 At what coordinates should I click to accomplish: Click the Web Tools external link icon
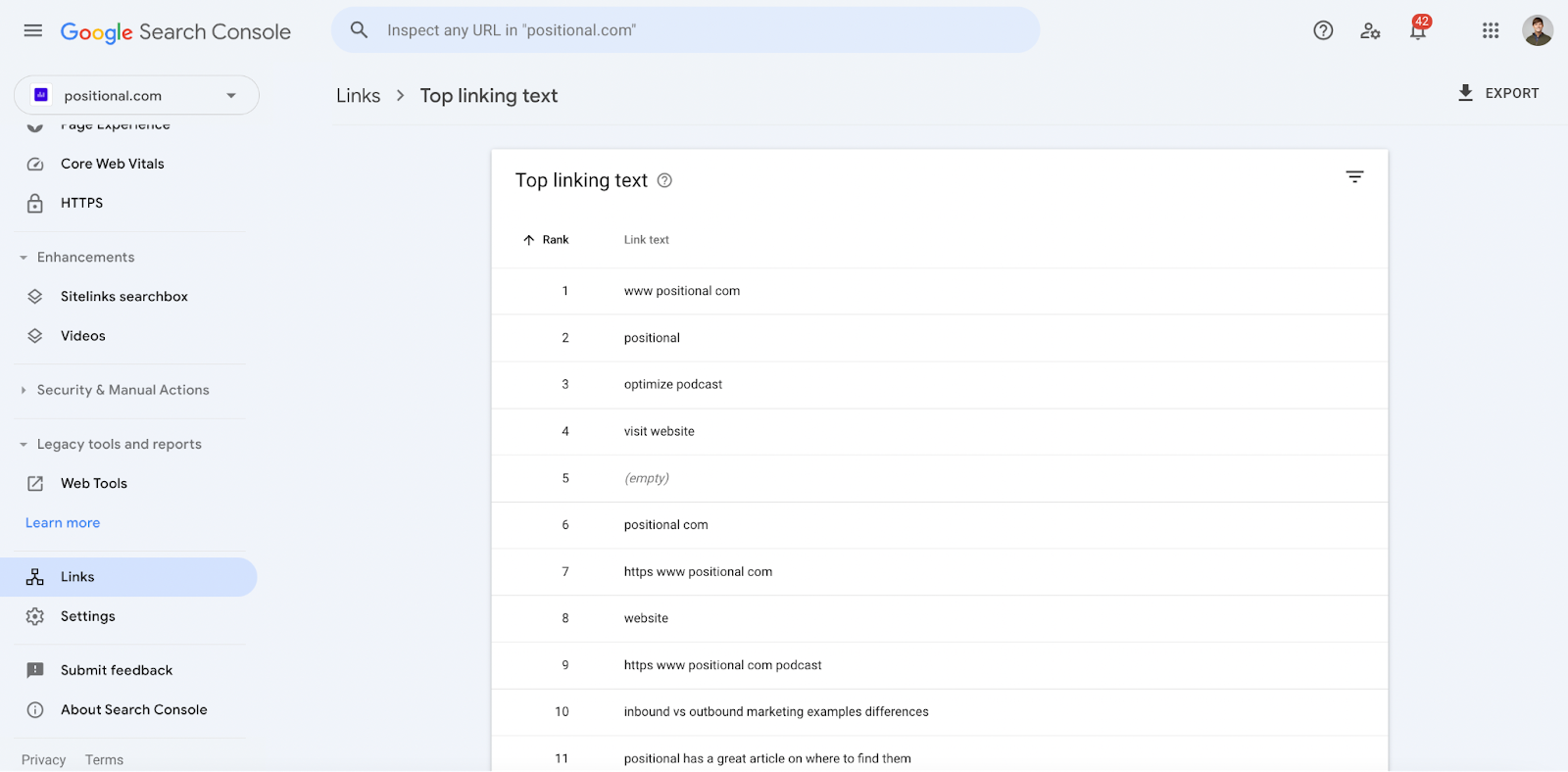pos(35,483)
